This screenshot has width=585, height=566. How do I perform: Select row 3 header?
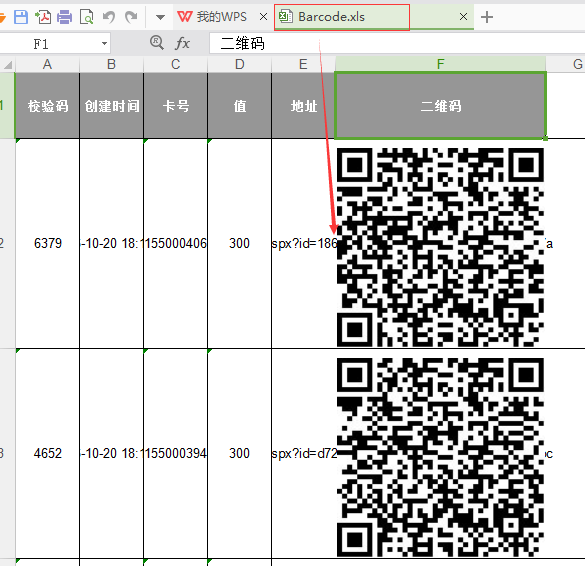point(7,454)
